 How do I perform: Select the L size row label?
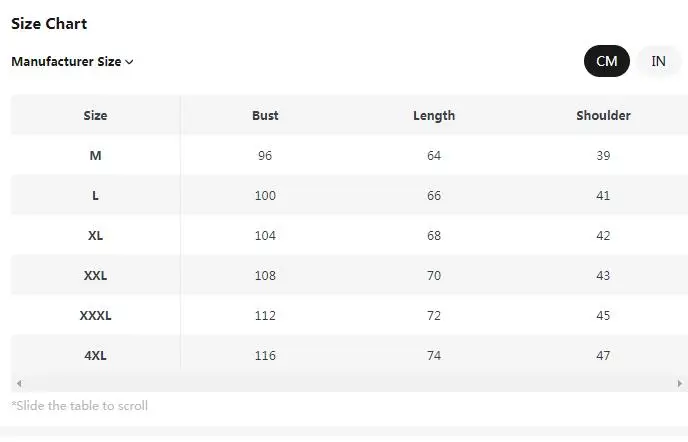(95, 195)
